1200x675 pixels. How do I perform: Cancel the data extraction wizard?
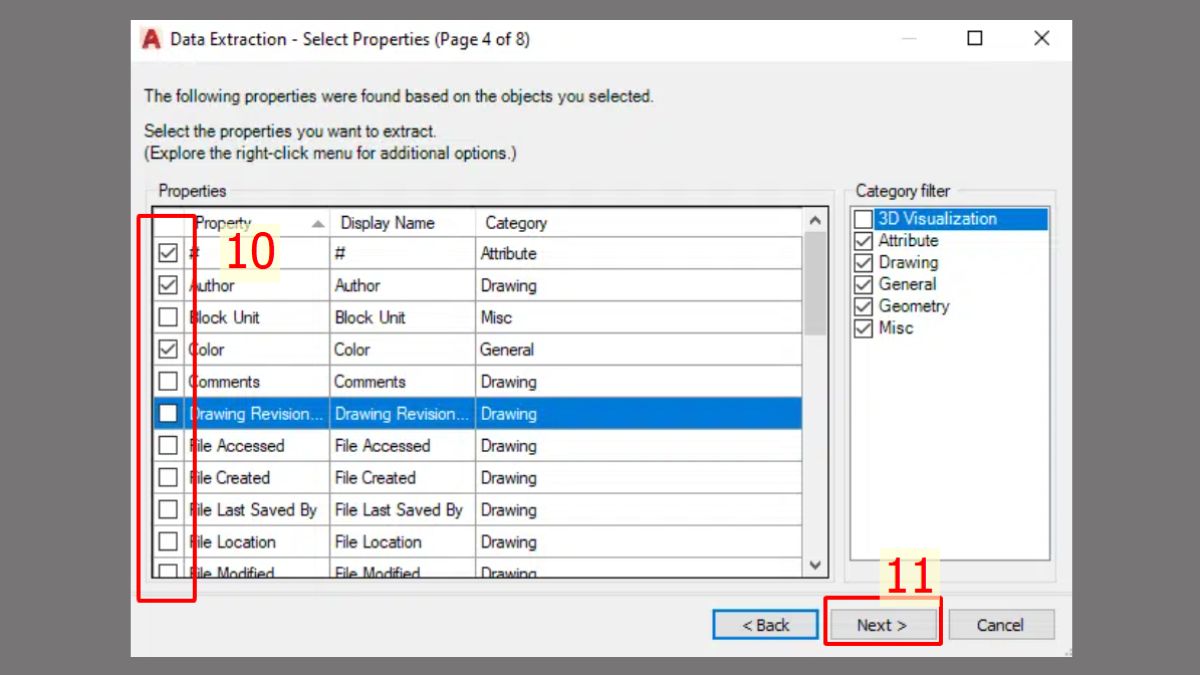tap(1001, 624)
